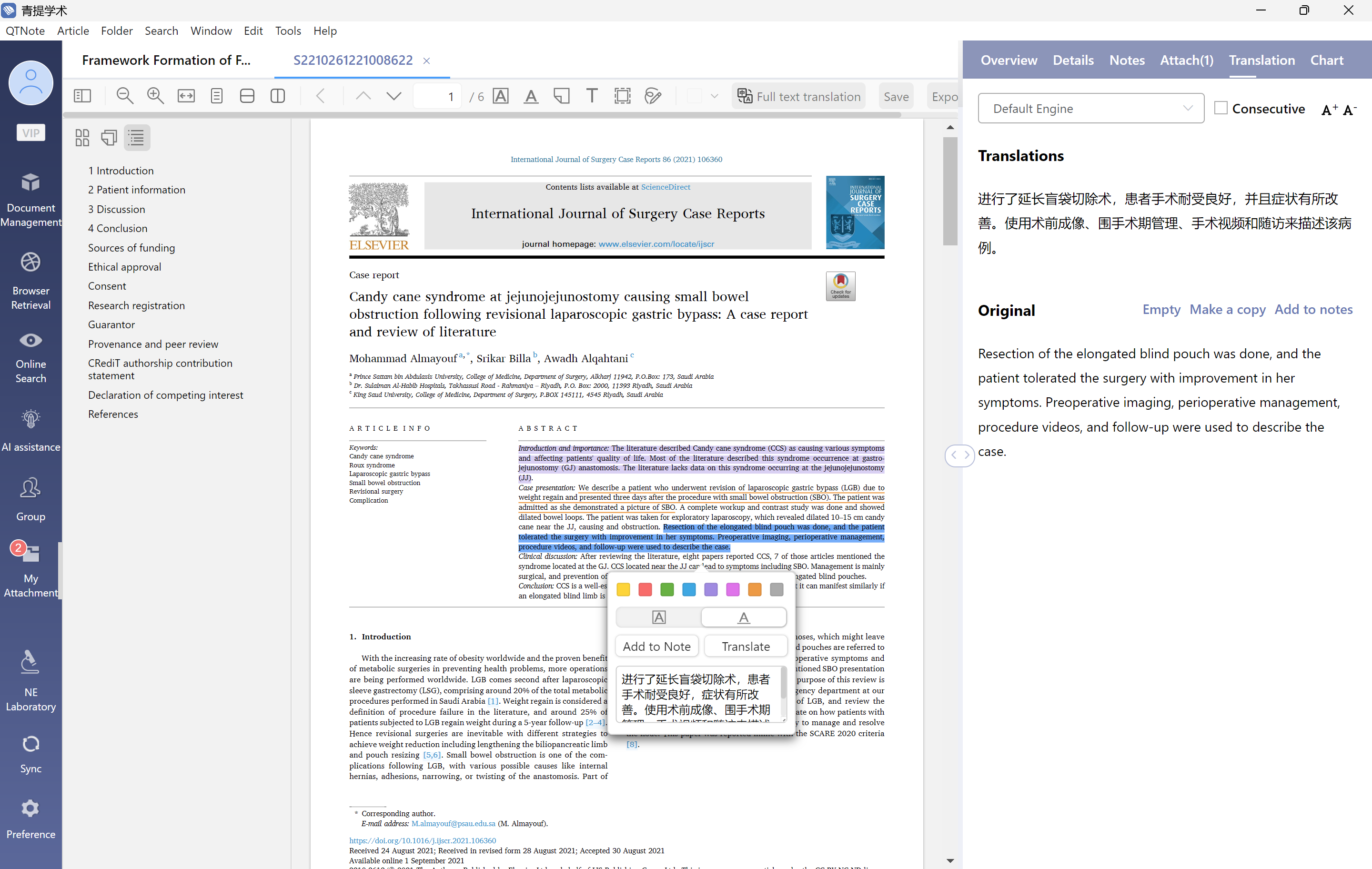This screenshot has width=1372, height=869.
Task: Increase translation font size
Action: tap(1329, 110)
